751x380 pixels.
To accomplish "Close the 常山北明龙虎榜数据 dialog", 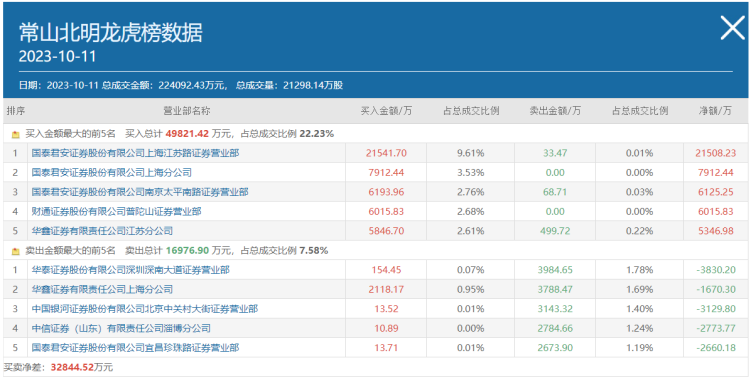I will [x=733, y=28].
